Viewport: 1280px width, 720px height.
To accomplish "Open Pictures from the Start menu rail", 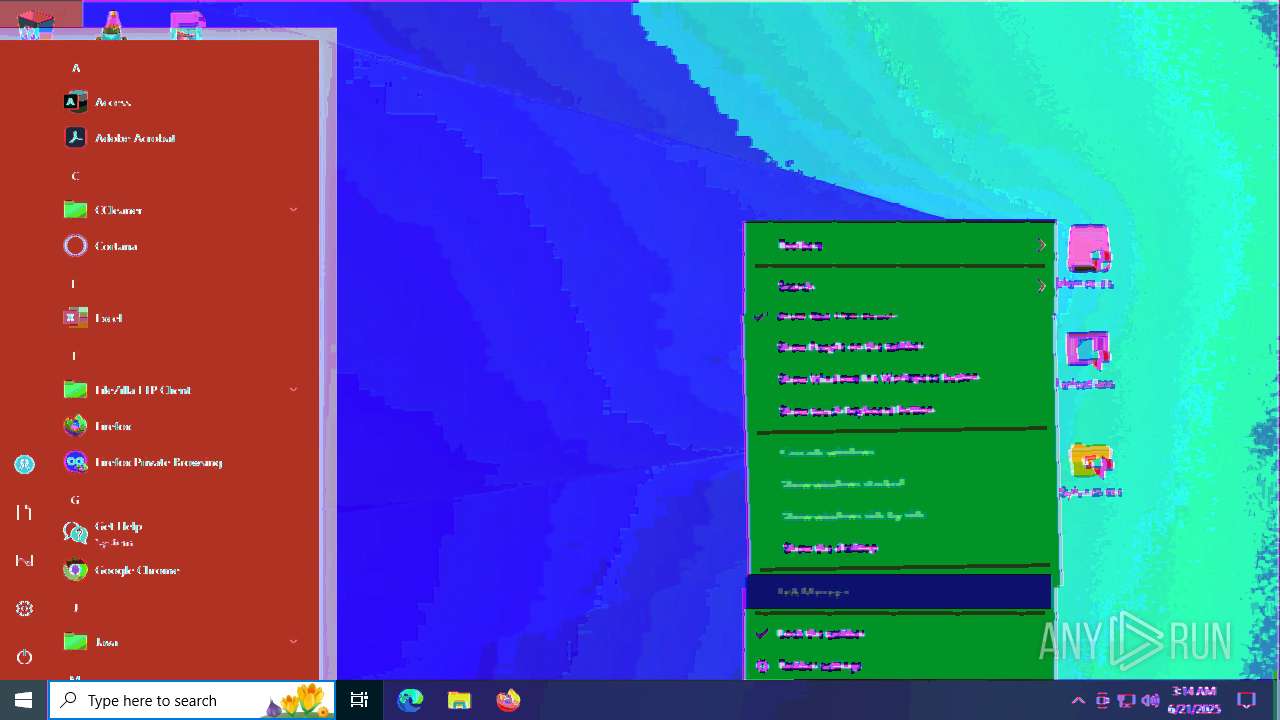I will pos(24,560).
